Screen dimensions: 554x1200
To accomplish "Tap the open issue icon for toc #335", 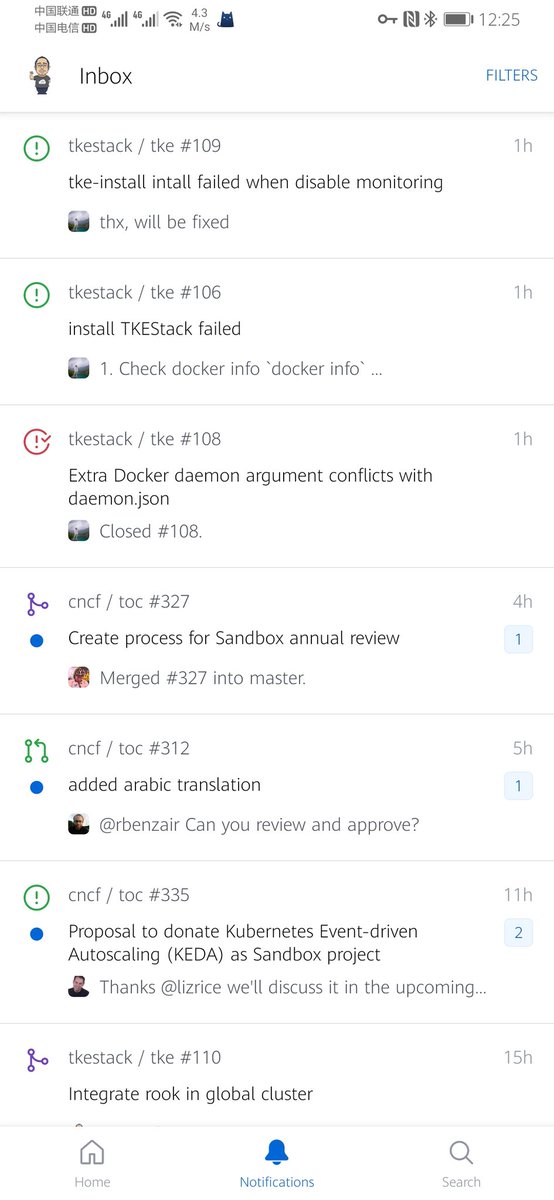I will 37,897.
